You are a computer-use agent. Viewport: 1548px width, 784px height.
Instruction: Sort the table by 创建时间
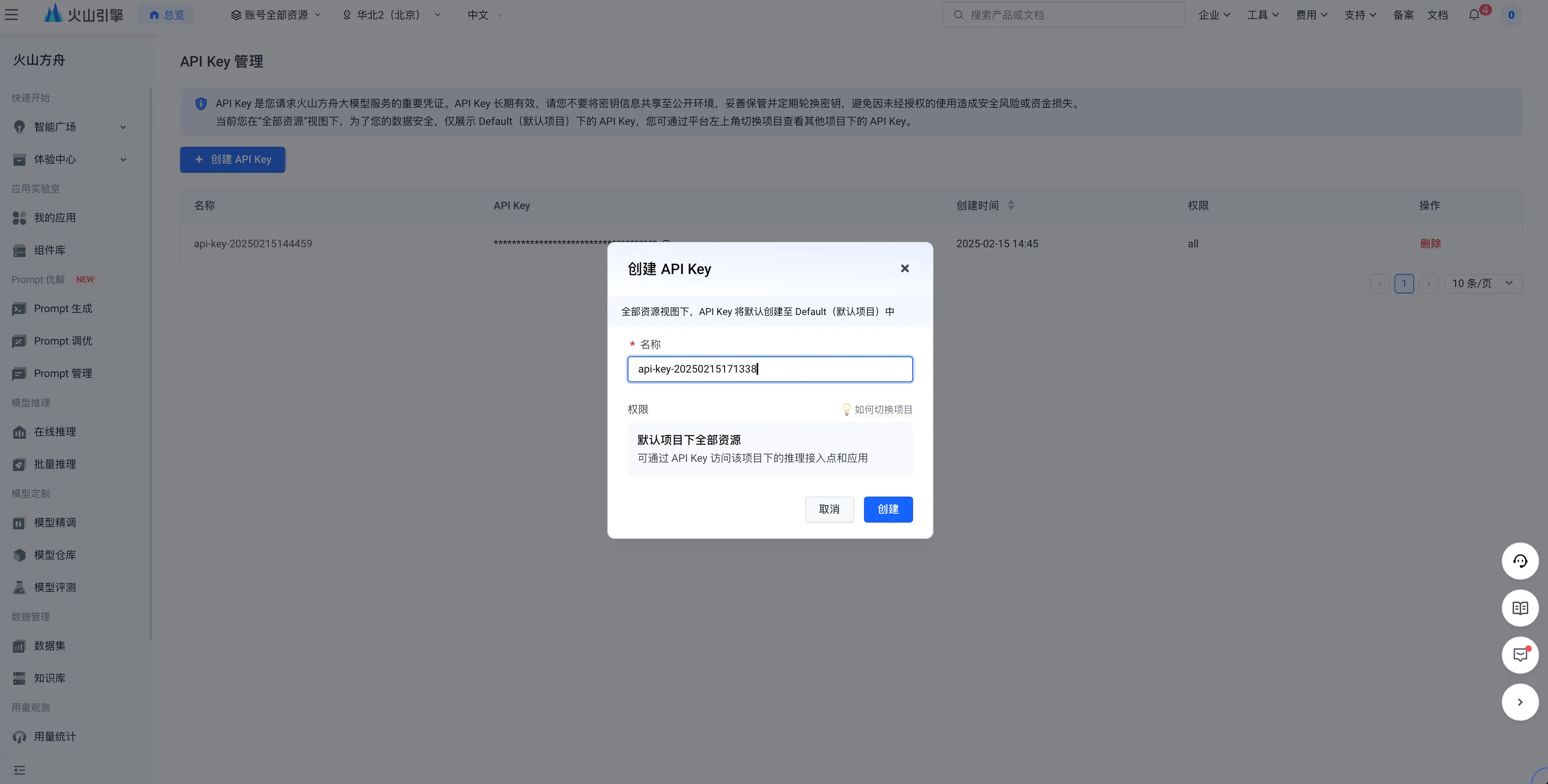click(1011, 205)
